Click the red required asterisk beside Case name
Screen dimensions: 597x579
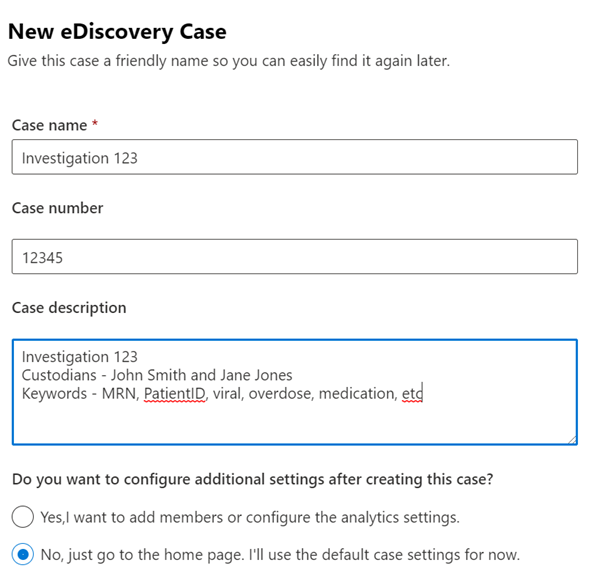[95, 123]
